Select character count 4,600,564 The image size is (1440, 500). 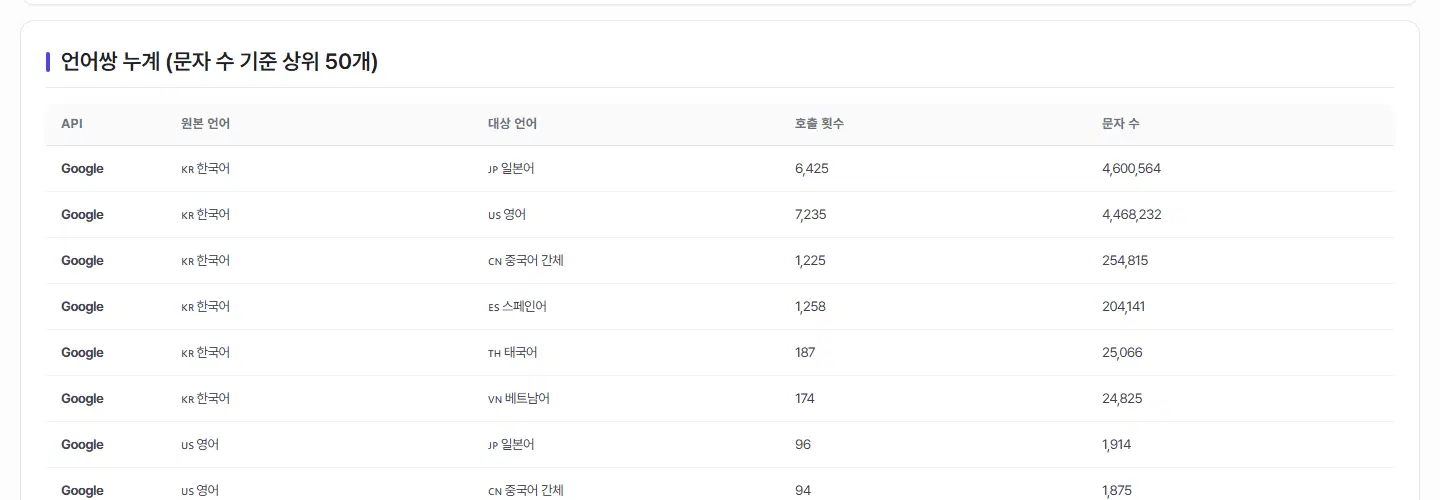1131,169
